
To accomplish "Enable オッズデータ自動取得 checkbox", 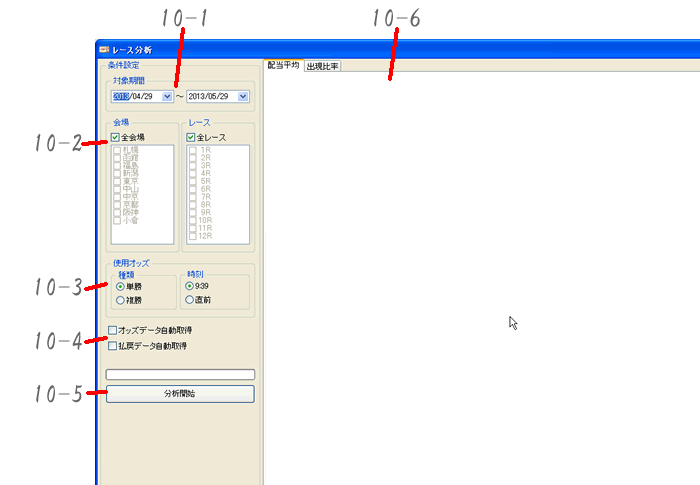I will click(113, 331).
